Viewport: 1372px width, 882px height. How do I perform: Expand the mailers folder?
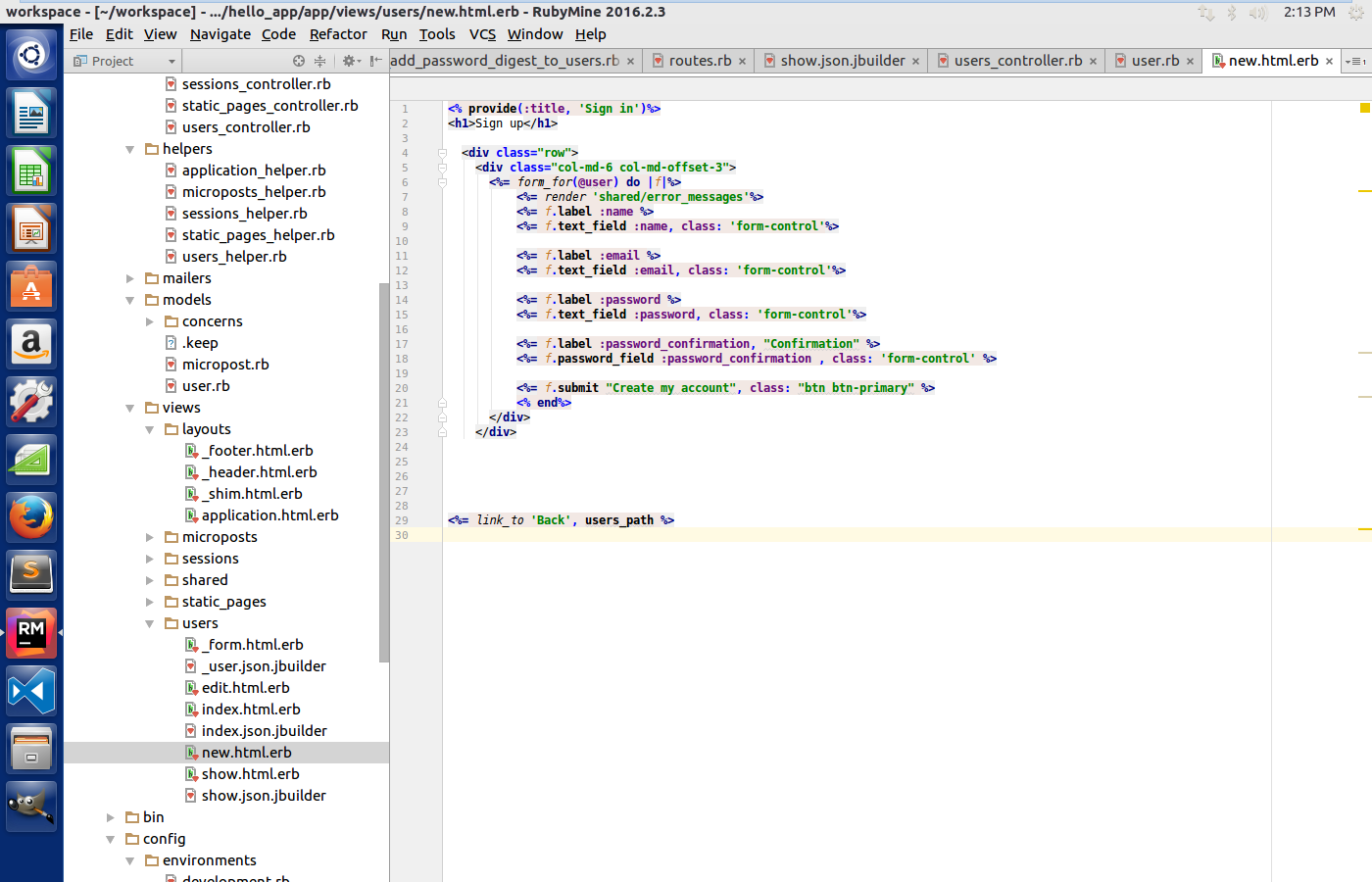click(x=129, y=279)
